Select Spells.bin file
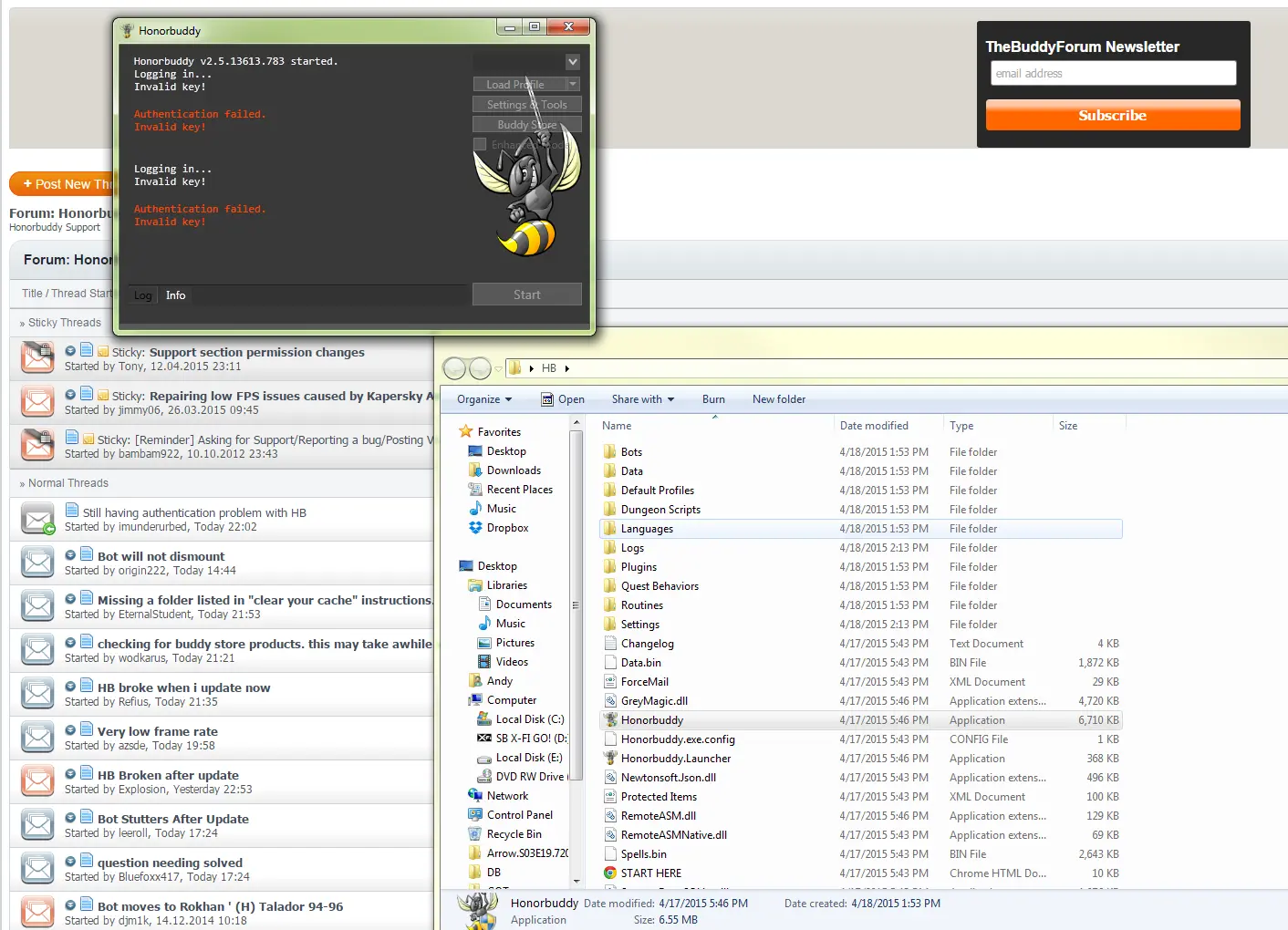This screenshot has width=1288, height=930. tap(643, 853)
